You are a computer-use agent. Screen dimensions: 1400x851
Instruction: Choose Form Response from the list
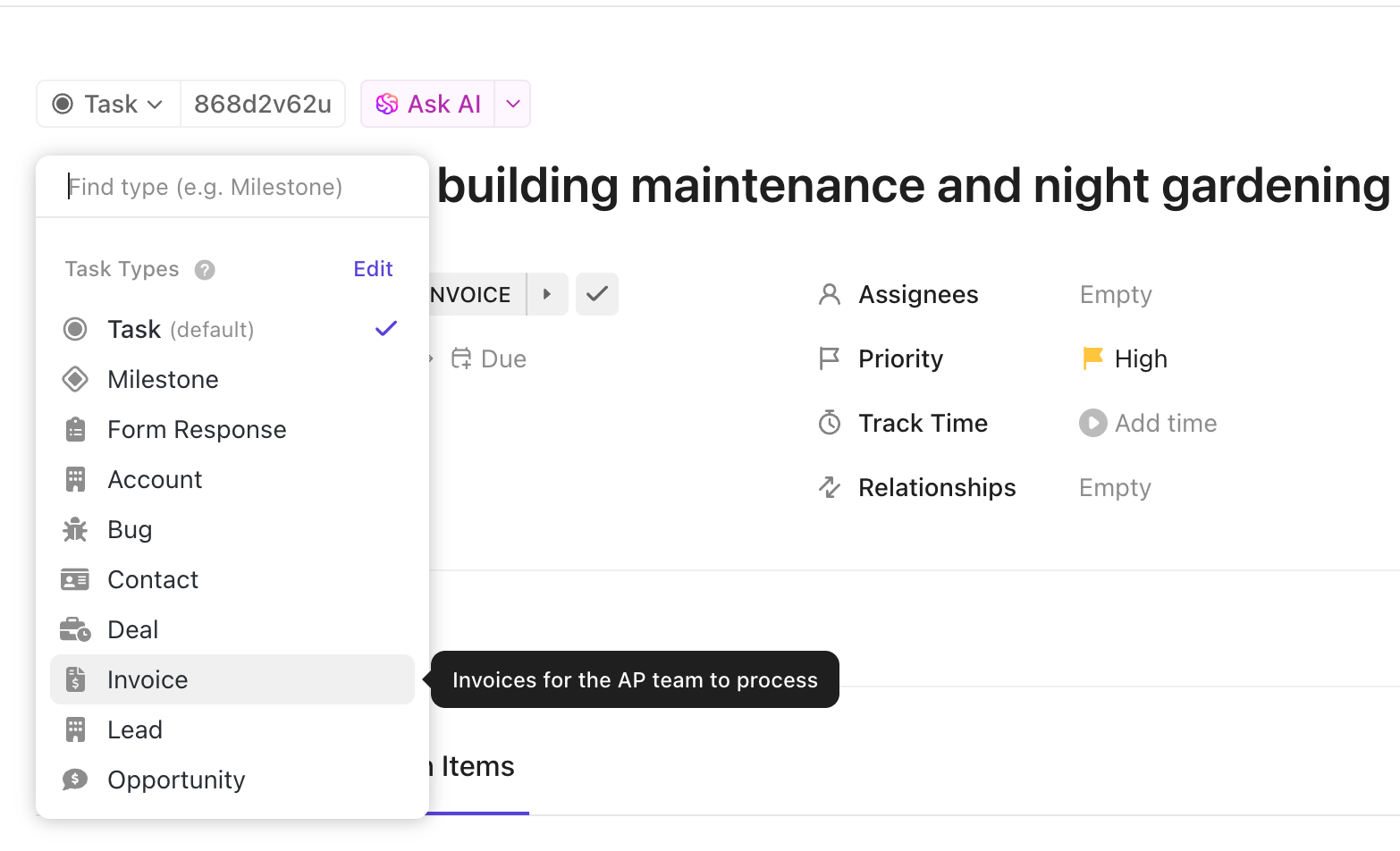(197, 430)
